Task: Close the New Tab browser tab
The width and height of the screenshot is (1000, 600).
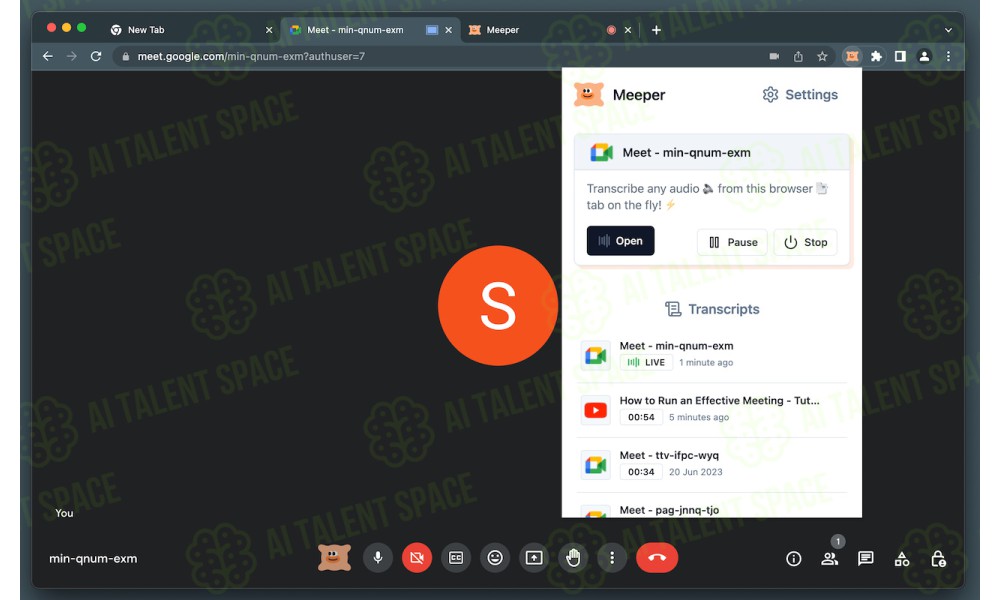Action: (x=269, y=30)
